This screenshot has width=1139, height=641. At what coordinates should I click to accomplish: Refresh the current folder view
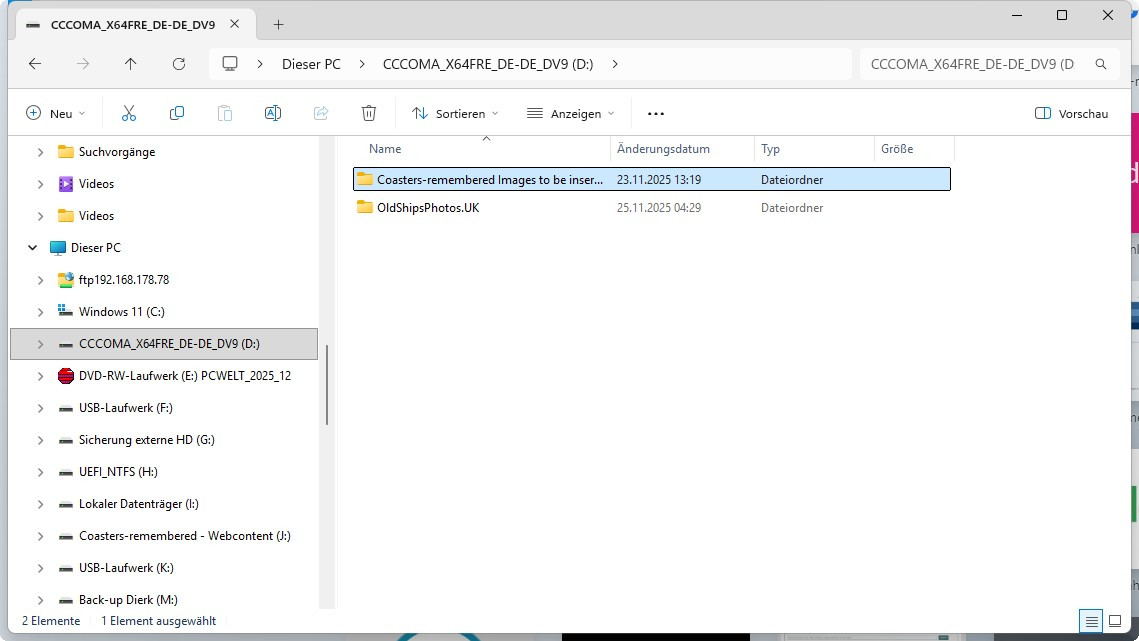[179, 64]
